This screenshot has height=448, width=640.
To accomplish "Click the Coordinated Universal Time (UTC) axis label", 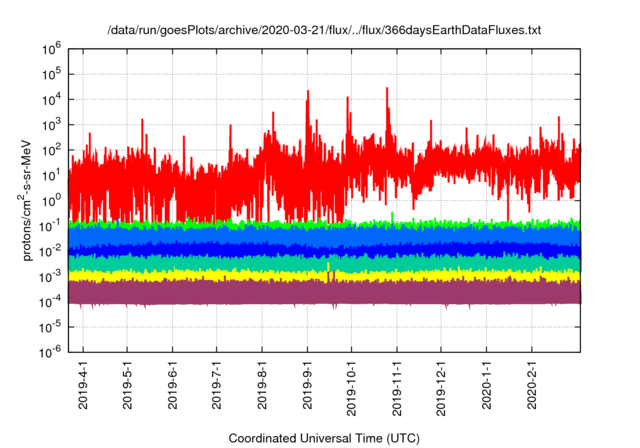I will [x=324, y=438].
